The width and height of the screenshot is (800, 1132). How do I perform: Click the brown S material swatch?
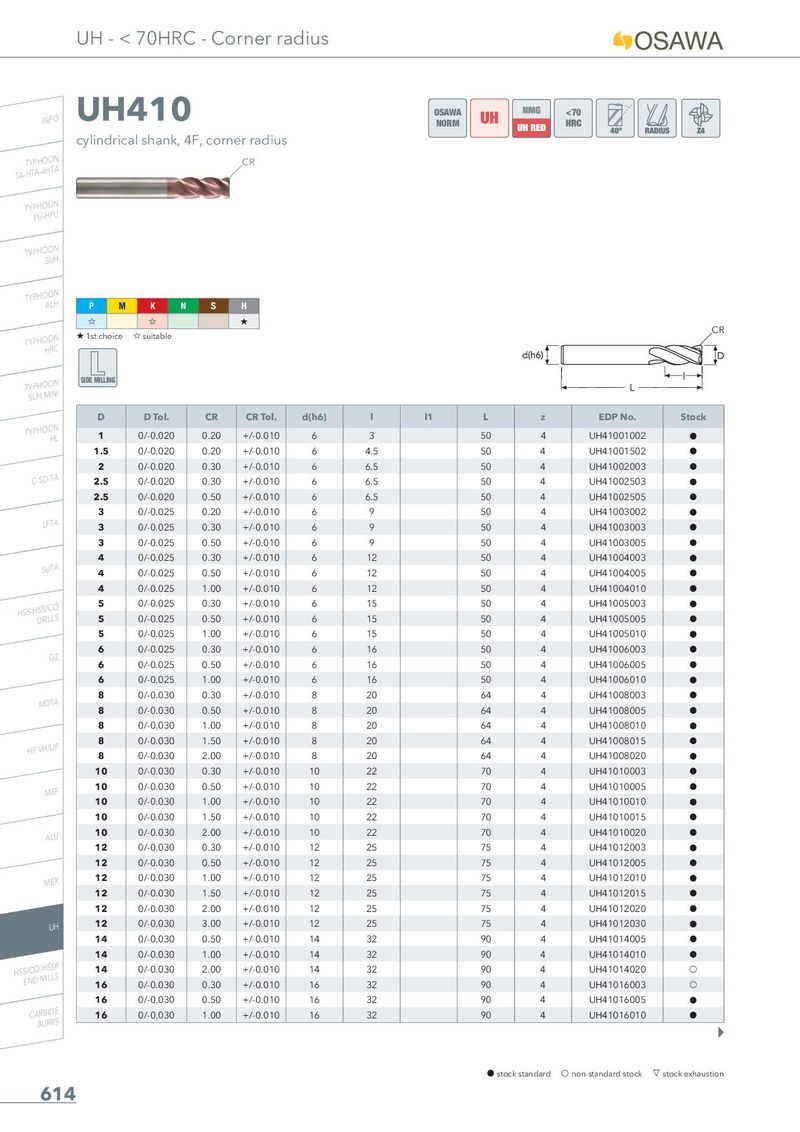click(213, 306)
